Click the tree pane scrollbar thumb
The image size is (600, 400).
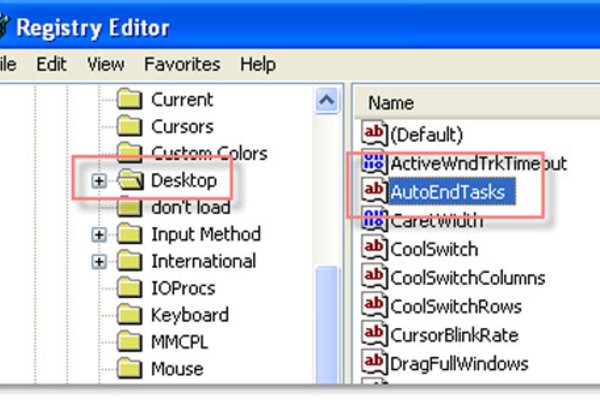326,324
